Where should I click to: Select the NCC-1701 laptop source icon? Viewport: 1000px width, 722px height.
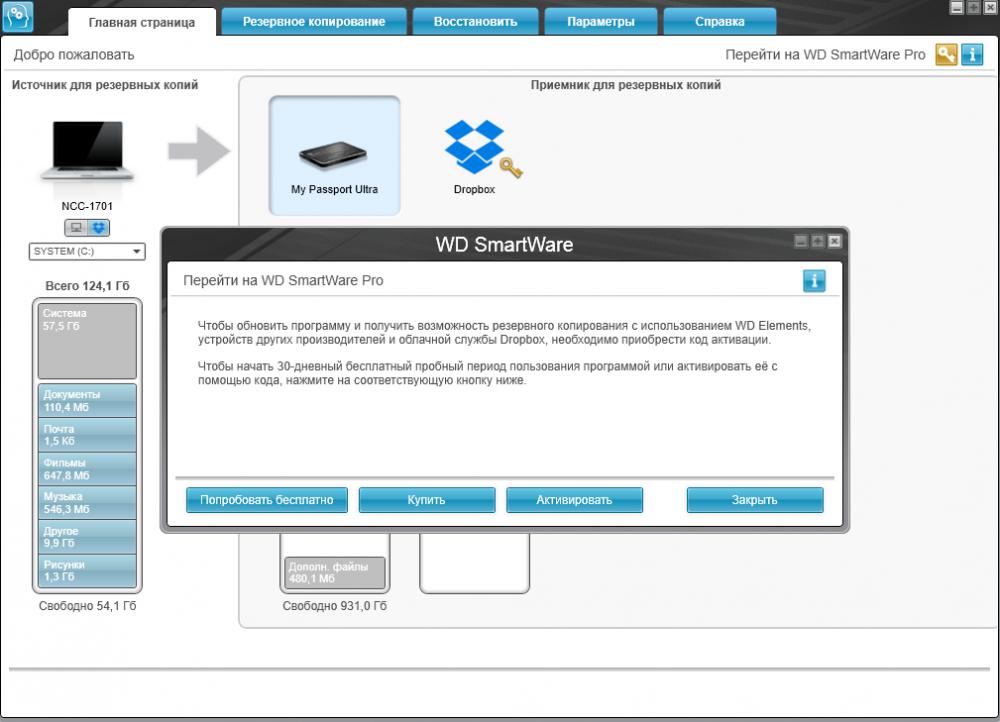coord(87,151)
